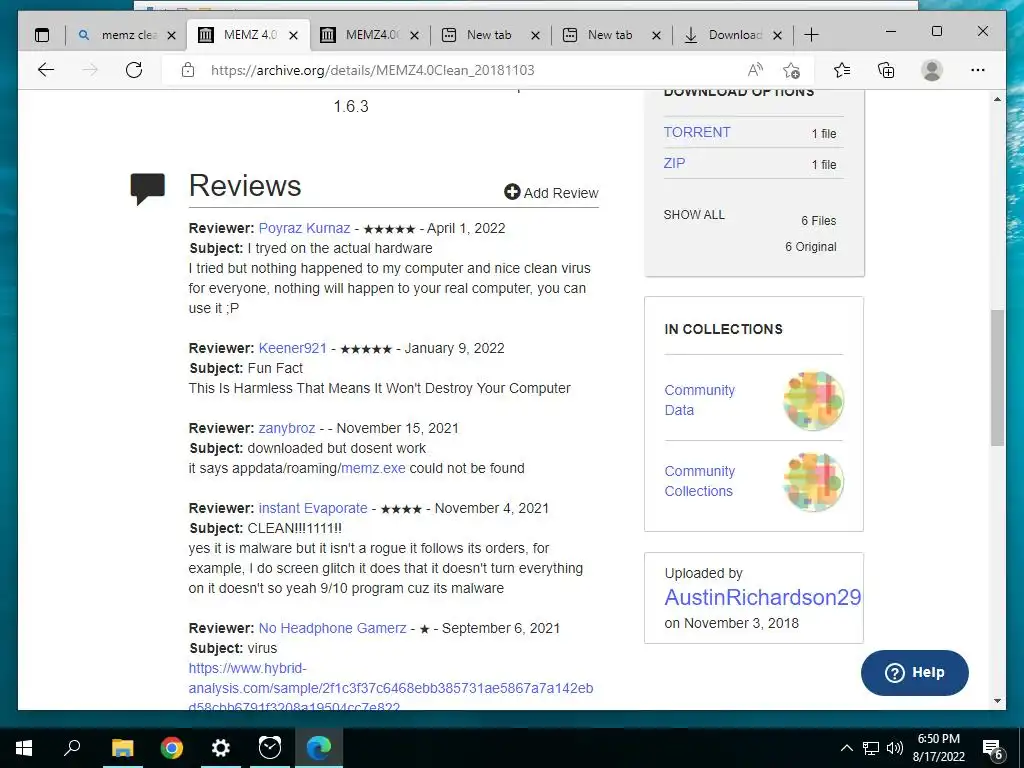Close the Downloads tab
Viewport: 1024px width, 768px height.
click(777, 35)
